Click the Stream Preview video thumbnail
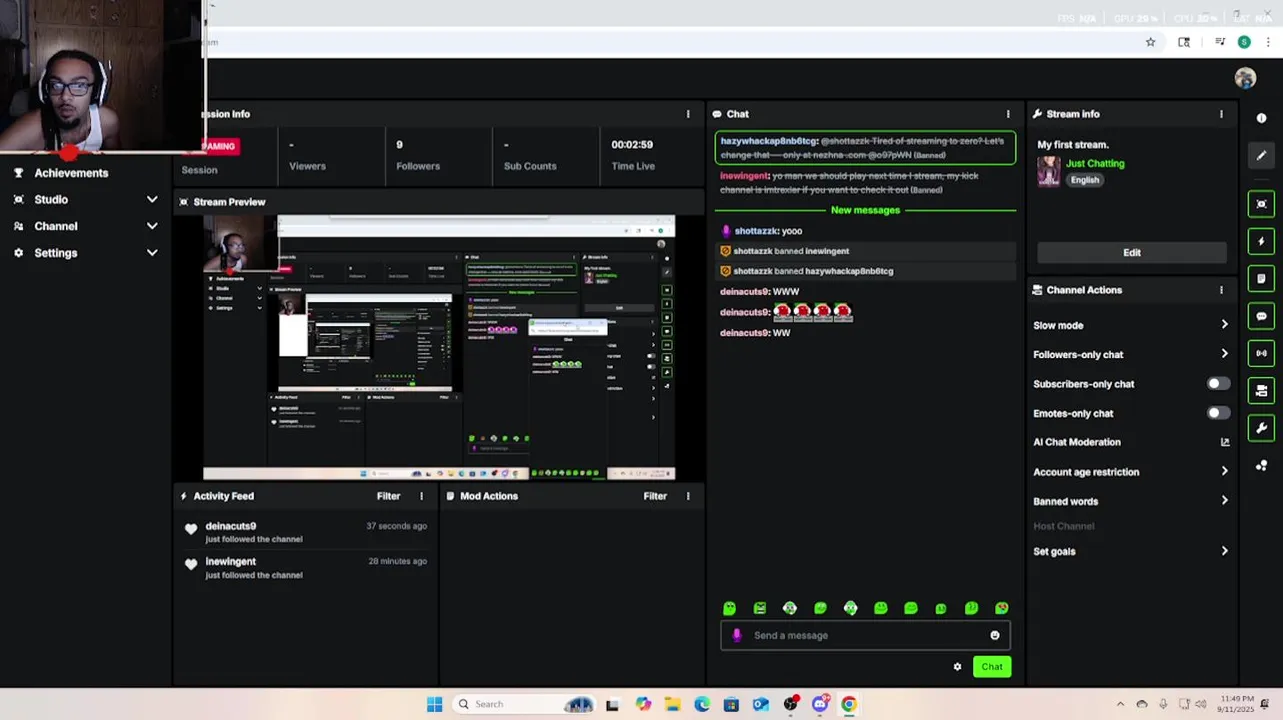This screenshot has height=720, width=1283. pos(439,347)
